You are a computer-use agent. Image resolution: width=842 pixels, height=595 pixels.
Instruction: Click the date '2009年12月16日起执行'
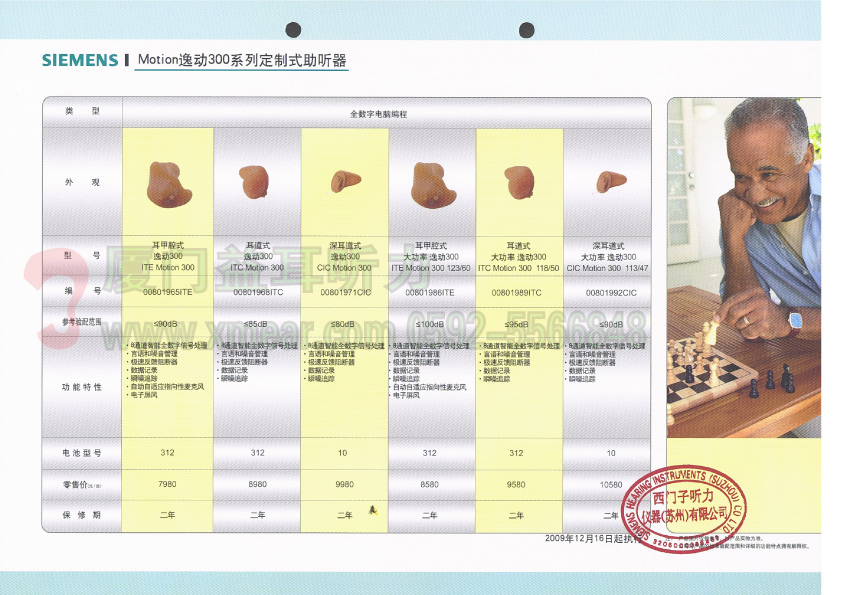tap(593, 538)
